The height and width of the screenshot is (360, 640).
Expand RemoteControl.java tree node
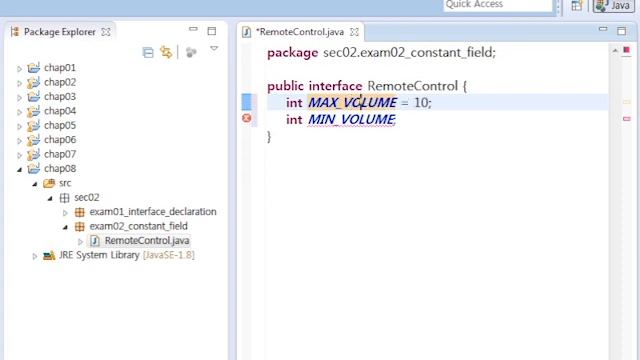(x=80, y=242)
